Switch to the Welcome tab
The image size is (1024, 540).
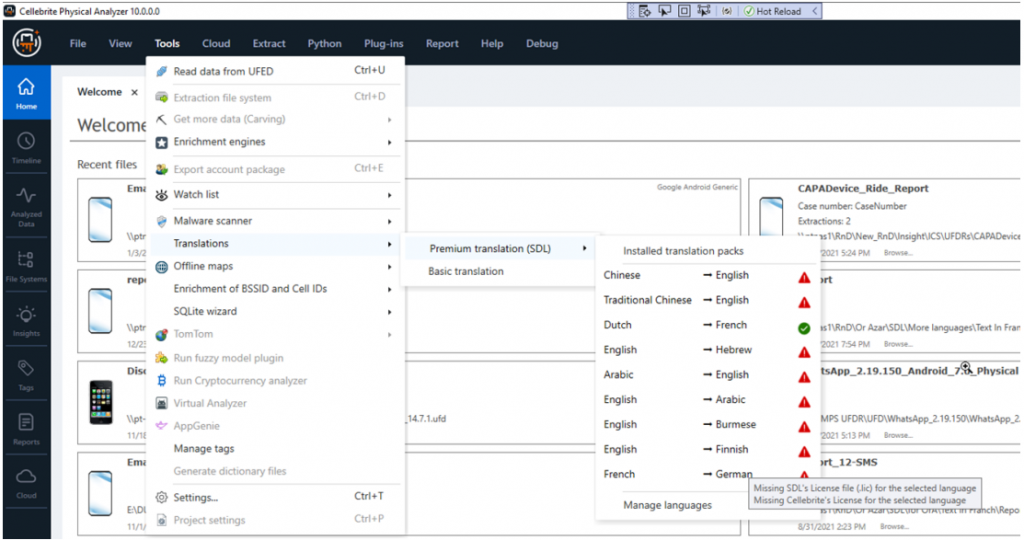point(99,92)
